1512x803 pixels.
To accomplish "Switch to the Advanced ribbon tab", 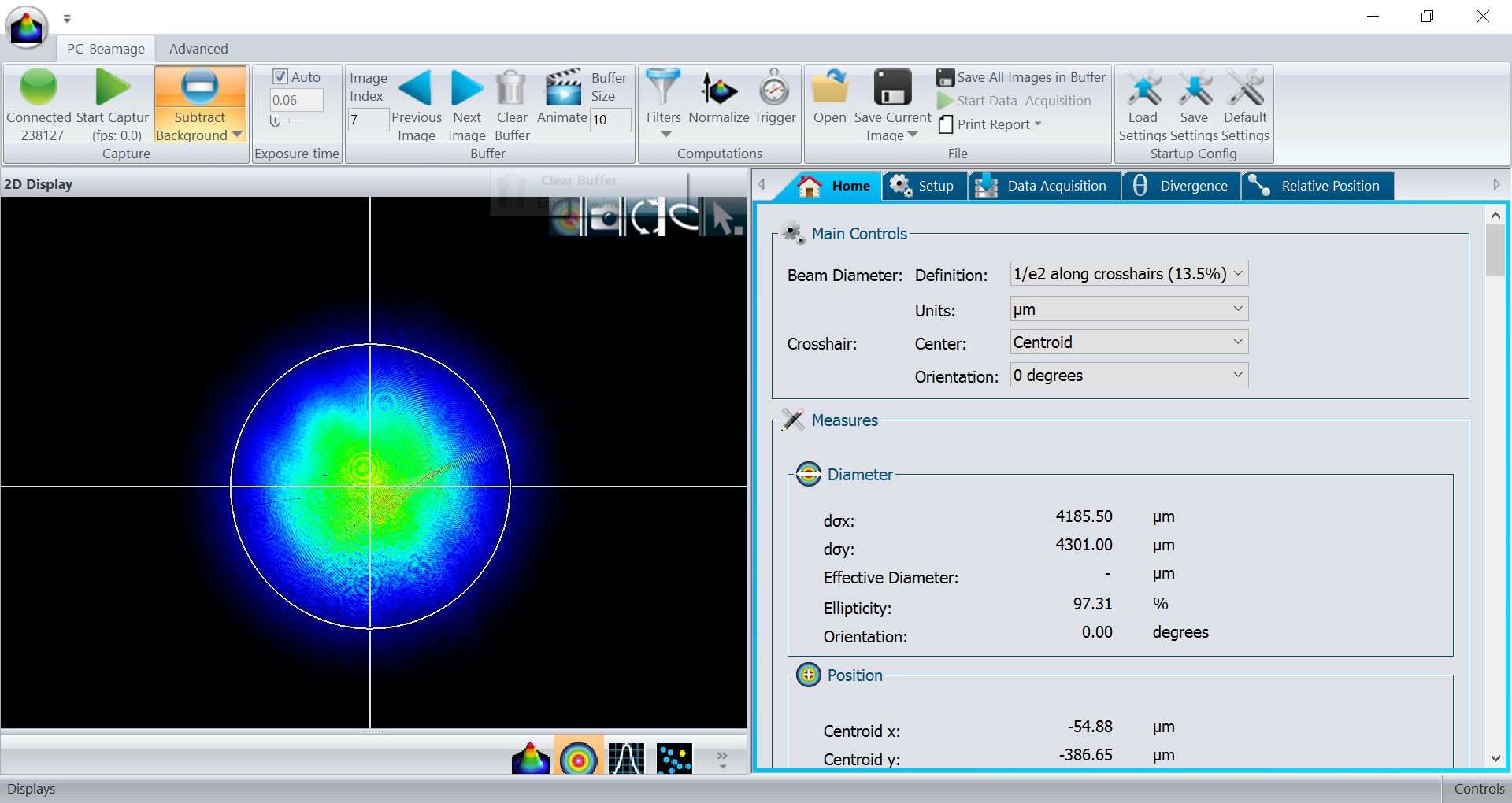I will click(x=198, y=49).
